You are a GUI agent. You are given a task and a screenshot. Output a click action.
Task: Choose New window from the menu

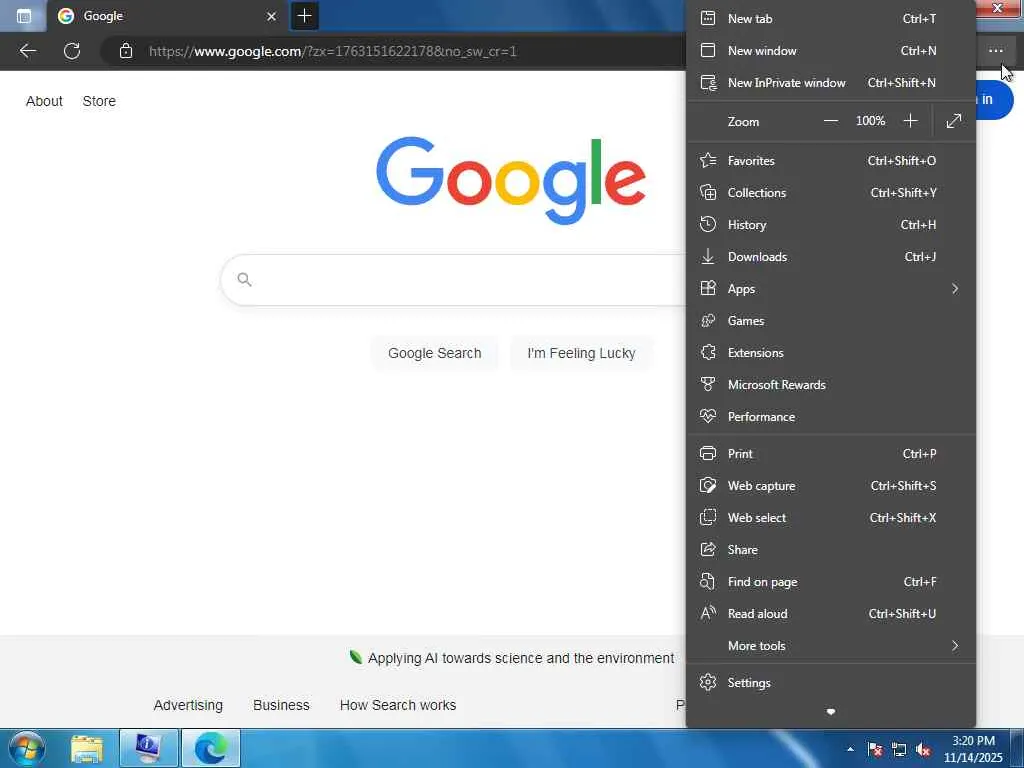[x=831, y=50]
